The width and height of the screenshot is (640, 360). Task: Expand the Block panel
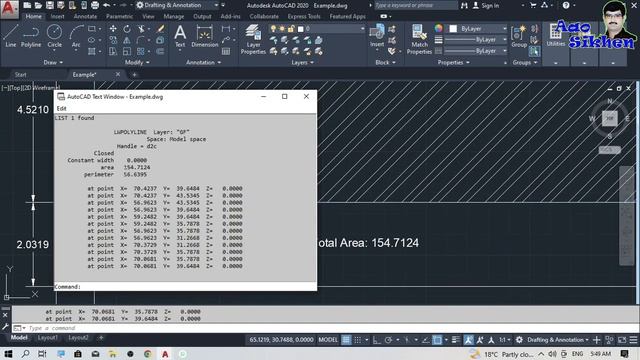click(x=385, y=62)
